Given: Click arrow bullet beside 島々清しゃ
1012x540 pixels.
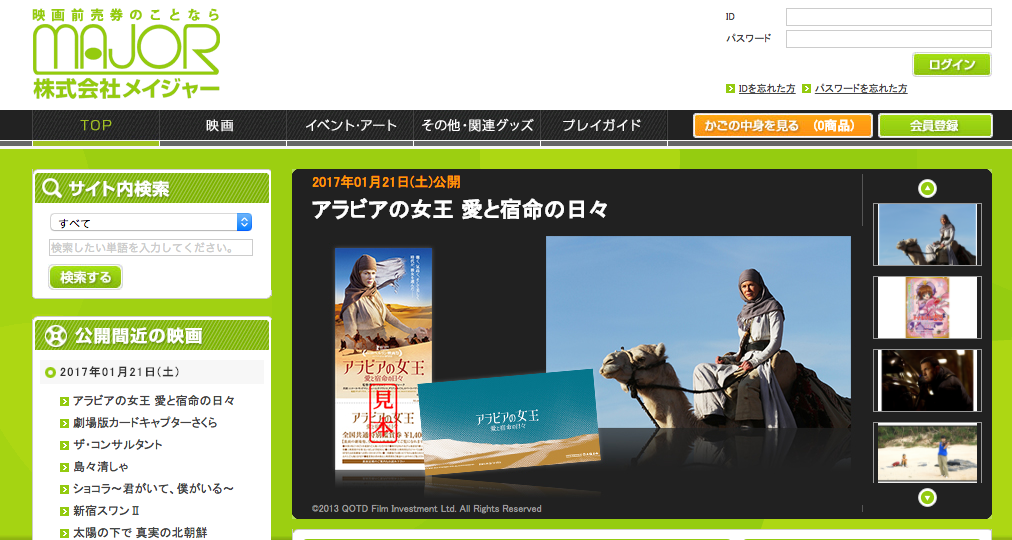Looking at the screenshot, I should coord(64,467).
